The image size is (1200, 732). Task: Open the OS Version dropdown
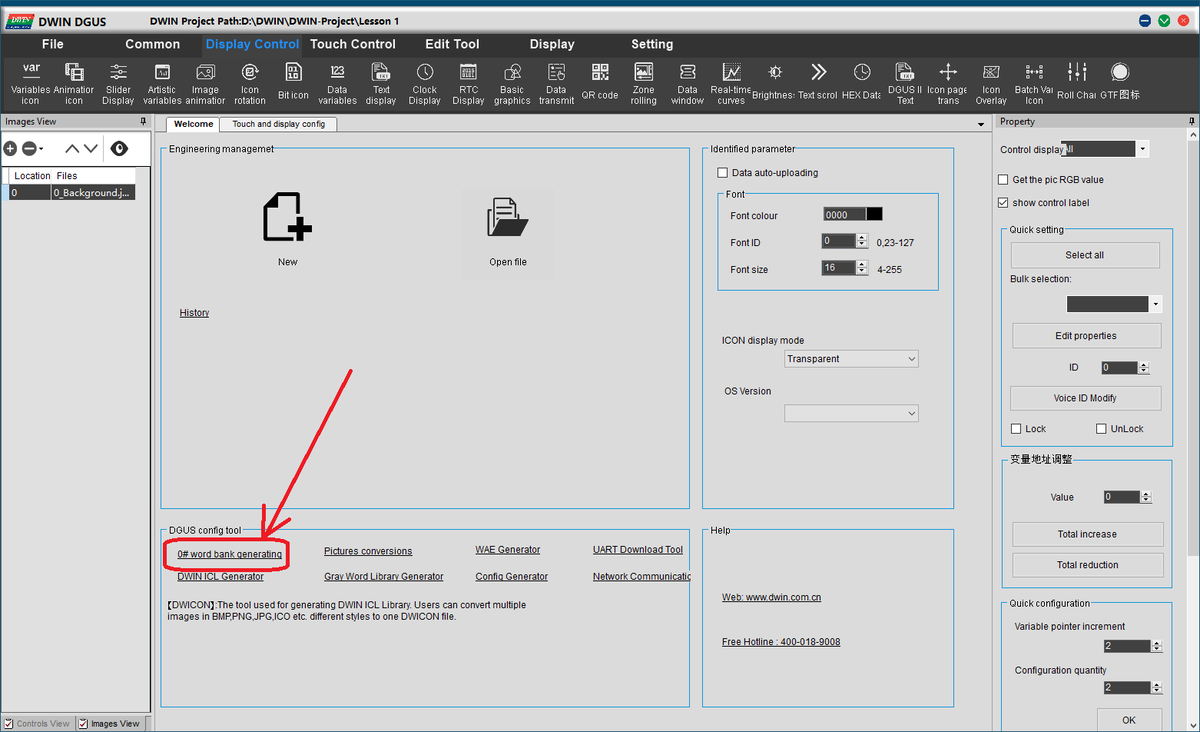(x=851, y=413)
